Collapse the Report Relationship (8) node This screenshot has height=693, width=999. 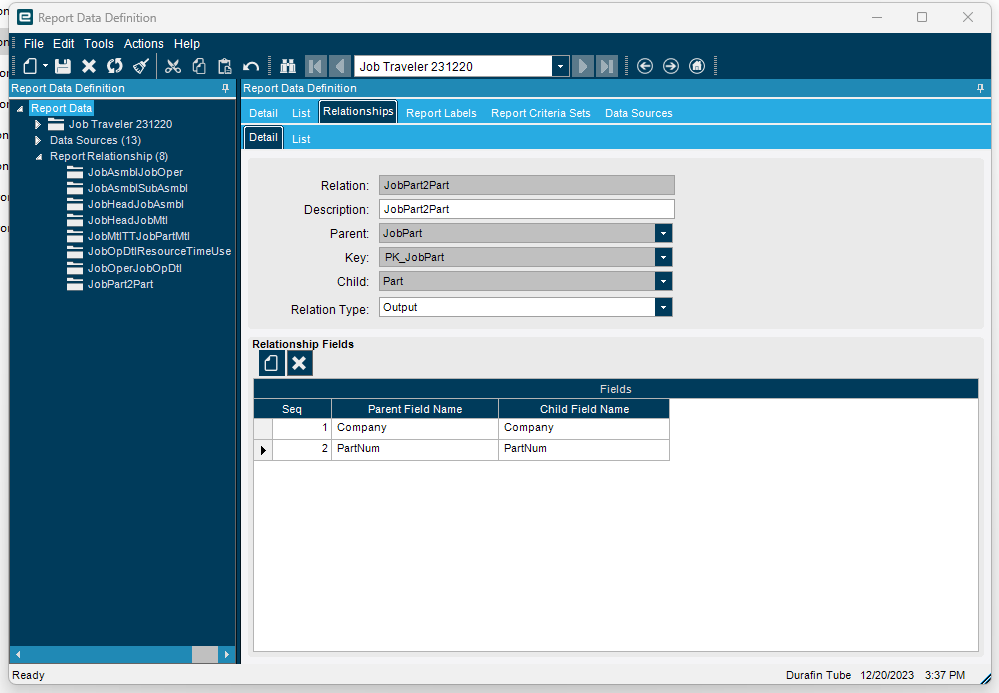pyautogui.click(x=38, y=156)
